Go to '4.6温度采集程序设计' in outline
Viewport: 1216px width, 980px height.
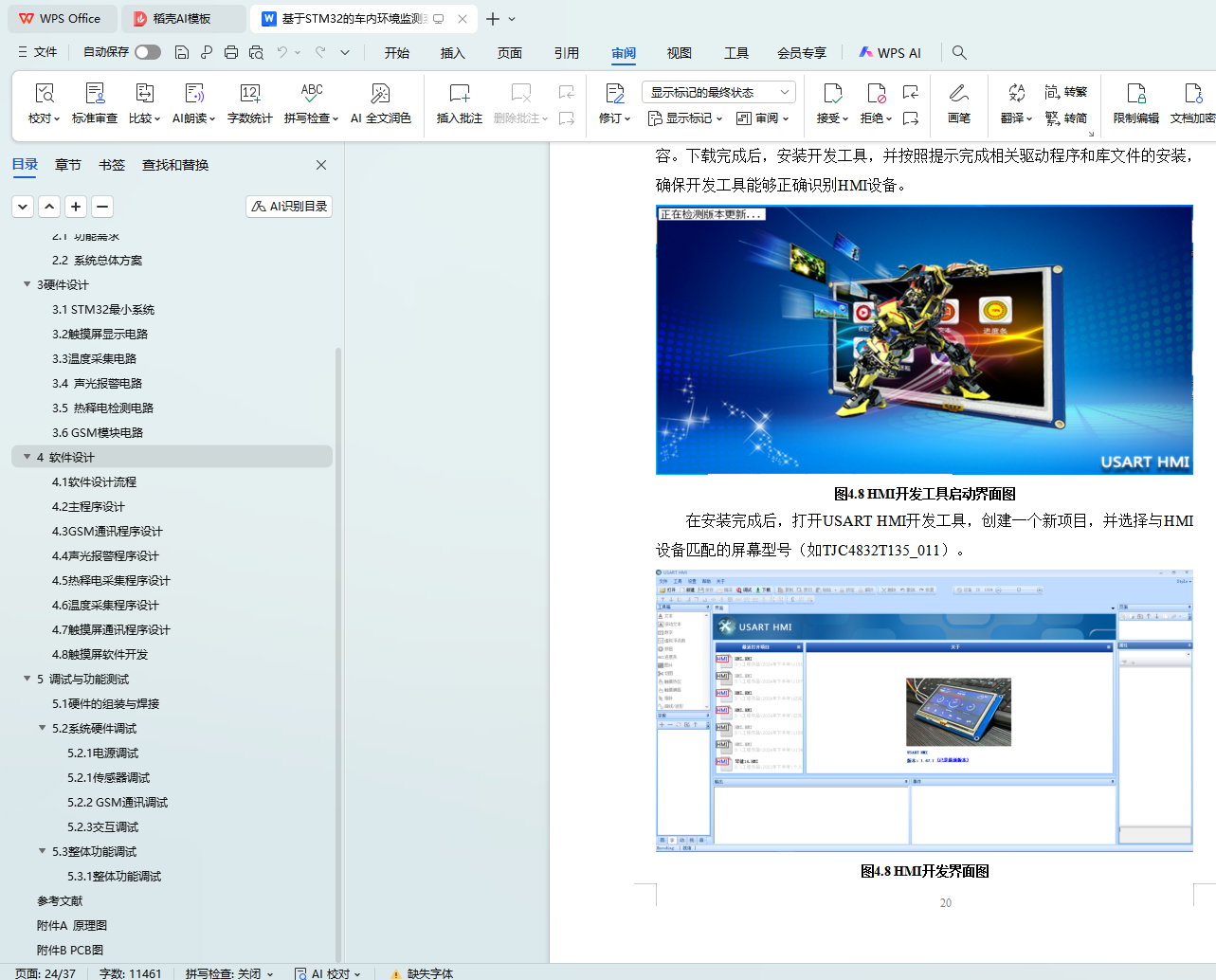105,605
